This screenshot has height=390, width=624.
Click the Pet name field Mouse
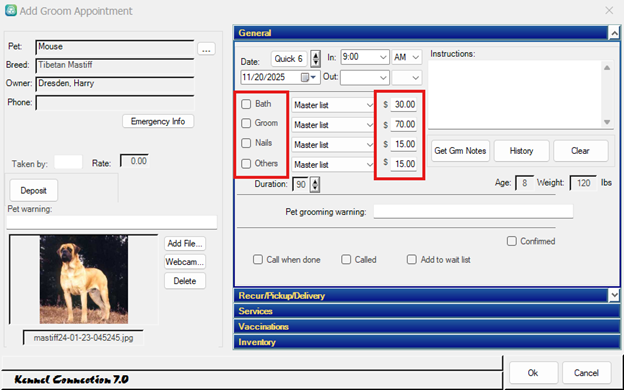(115, 47)
